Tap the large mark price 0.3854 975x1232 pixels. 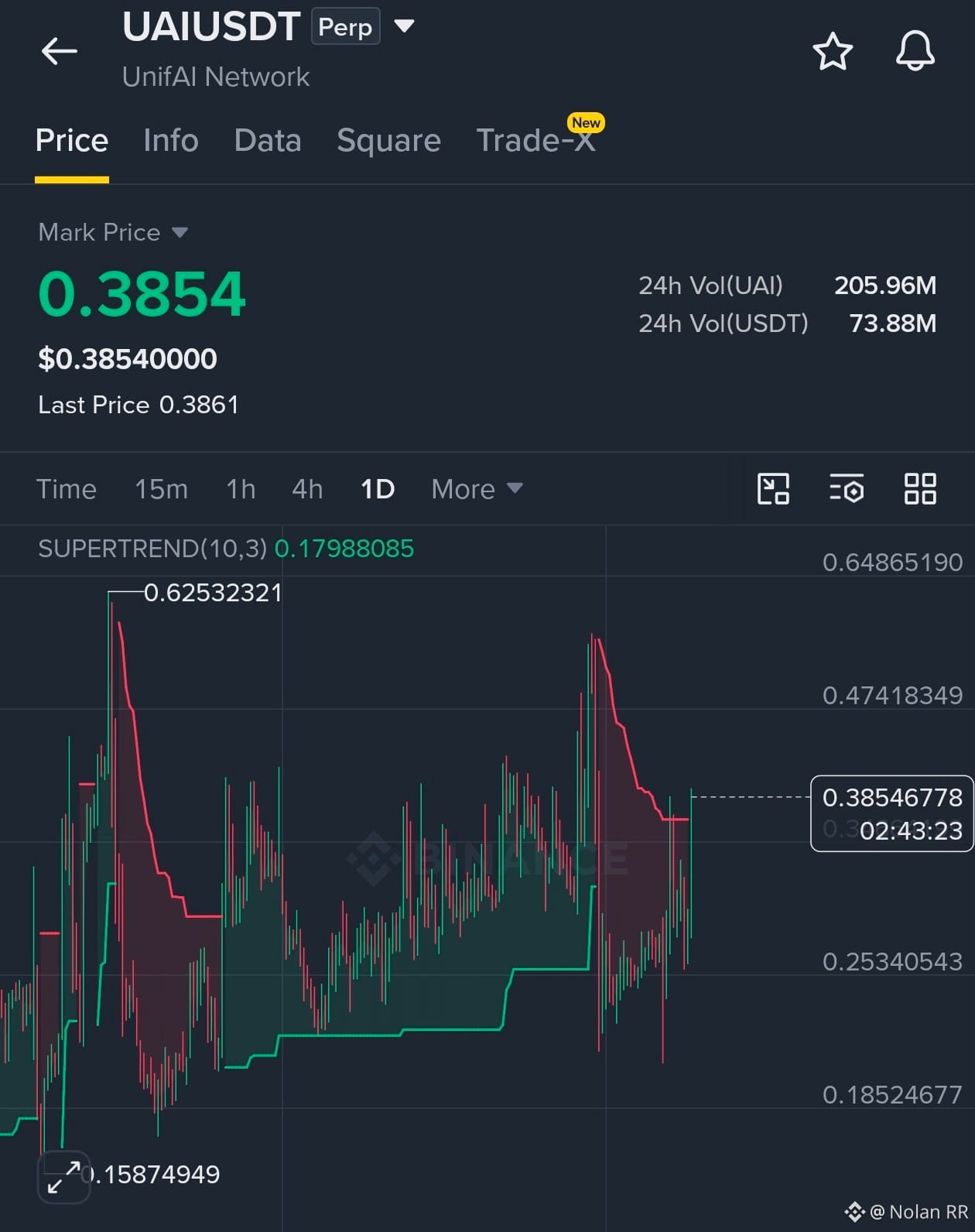pos(142,294)
